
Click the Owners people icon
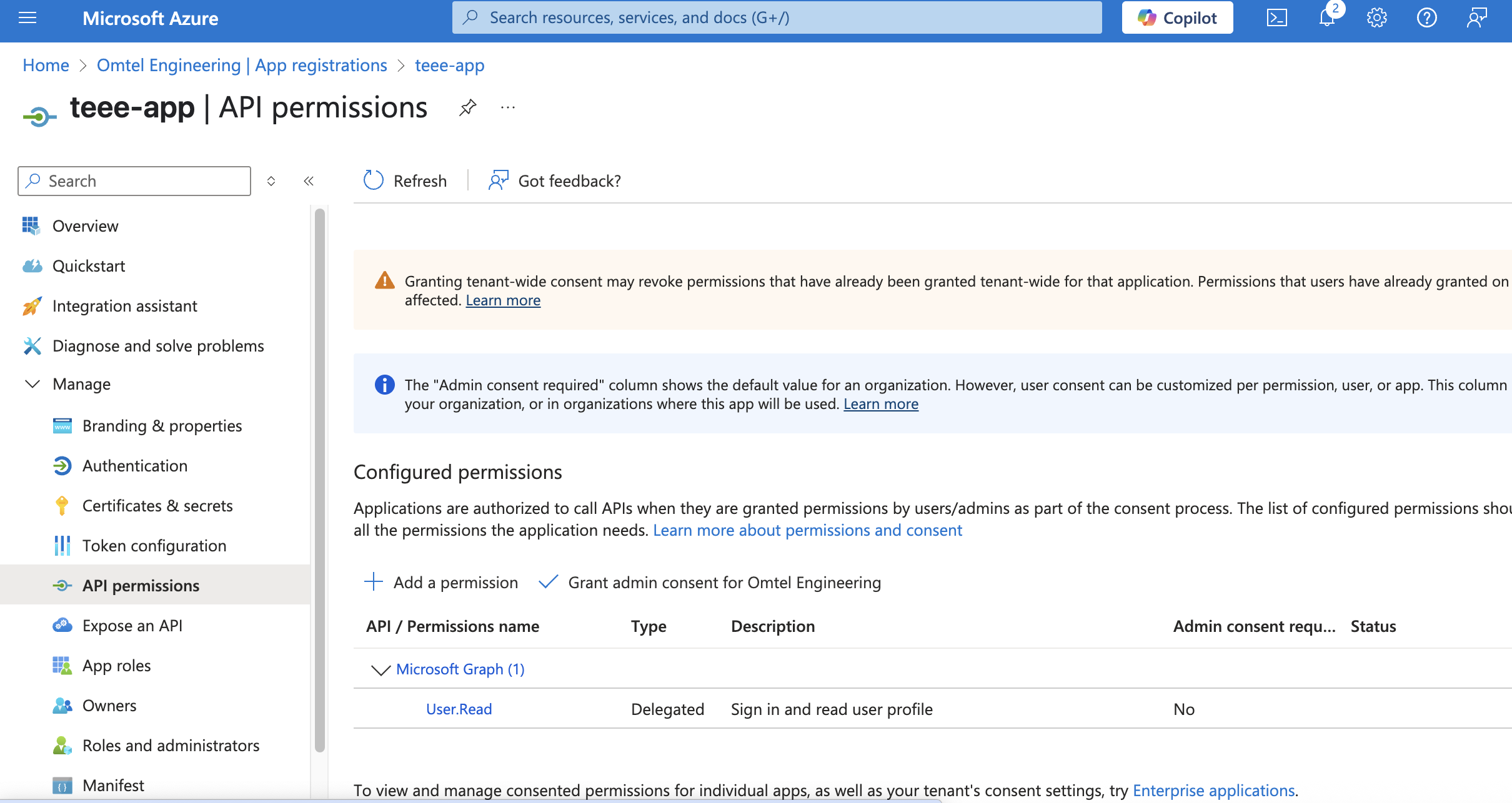pos(62,706)
